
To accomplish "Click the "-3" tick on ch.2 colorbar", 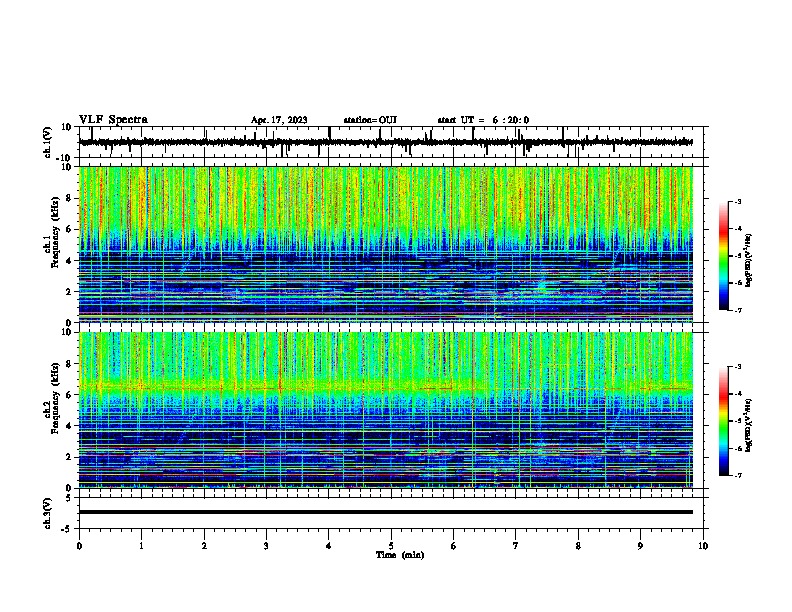I will pos(737,367).
